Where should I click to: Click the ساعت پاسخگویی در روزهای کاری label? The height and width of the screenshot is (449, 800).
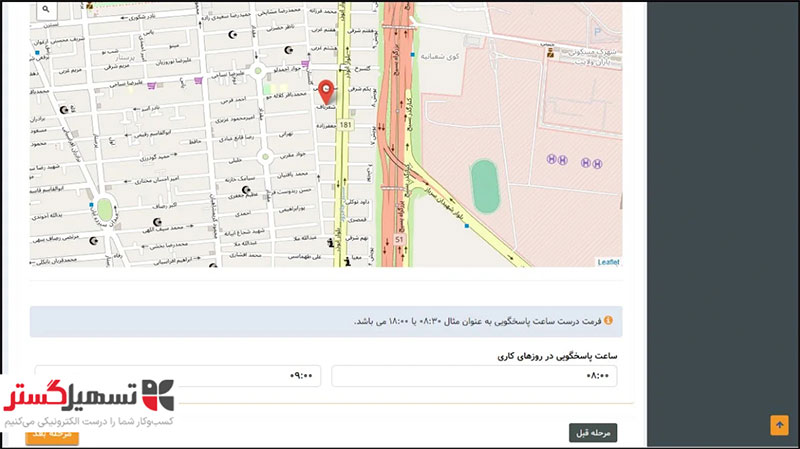[x=557, y=355]
